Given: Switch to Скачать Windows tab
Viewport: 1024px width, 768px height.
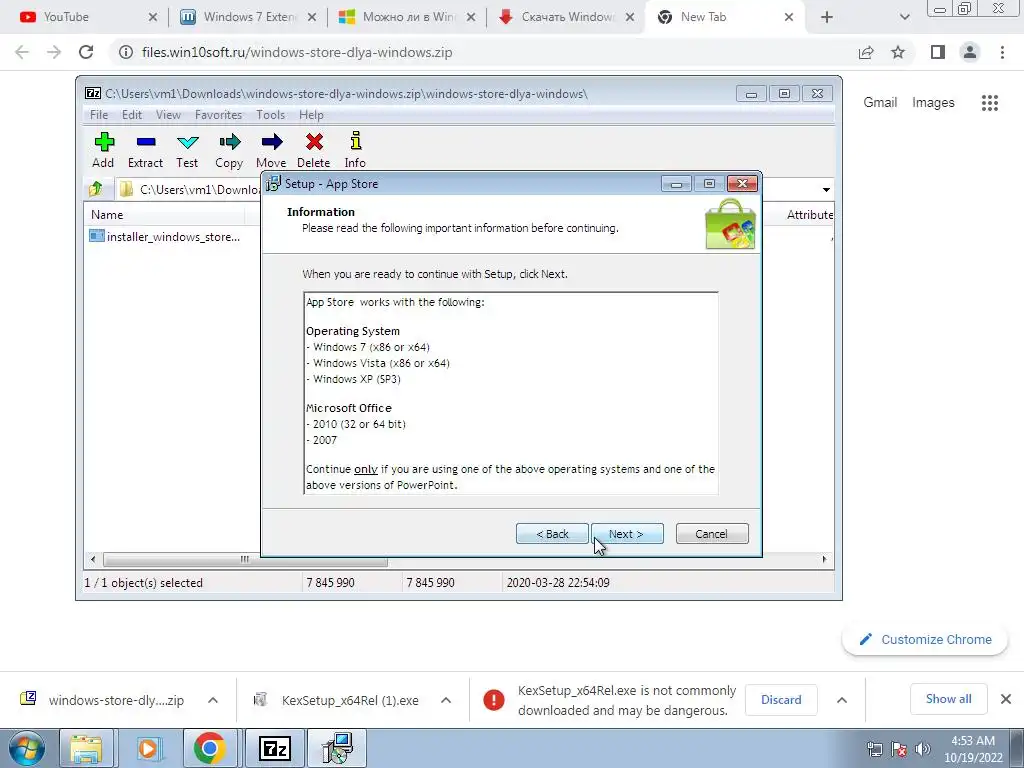Looking at the screenshot, I should [x=567, y=17].
